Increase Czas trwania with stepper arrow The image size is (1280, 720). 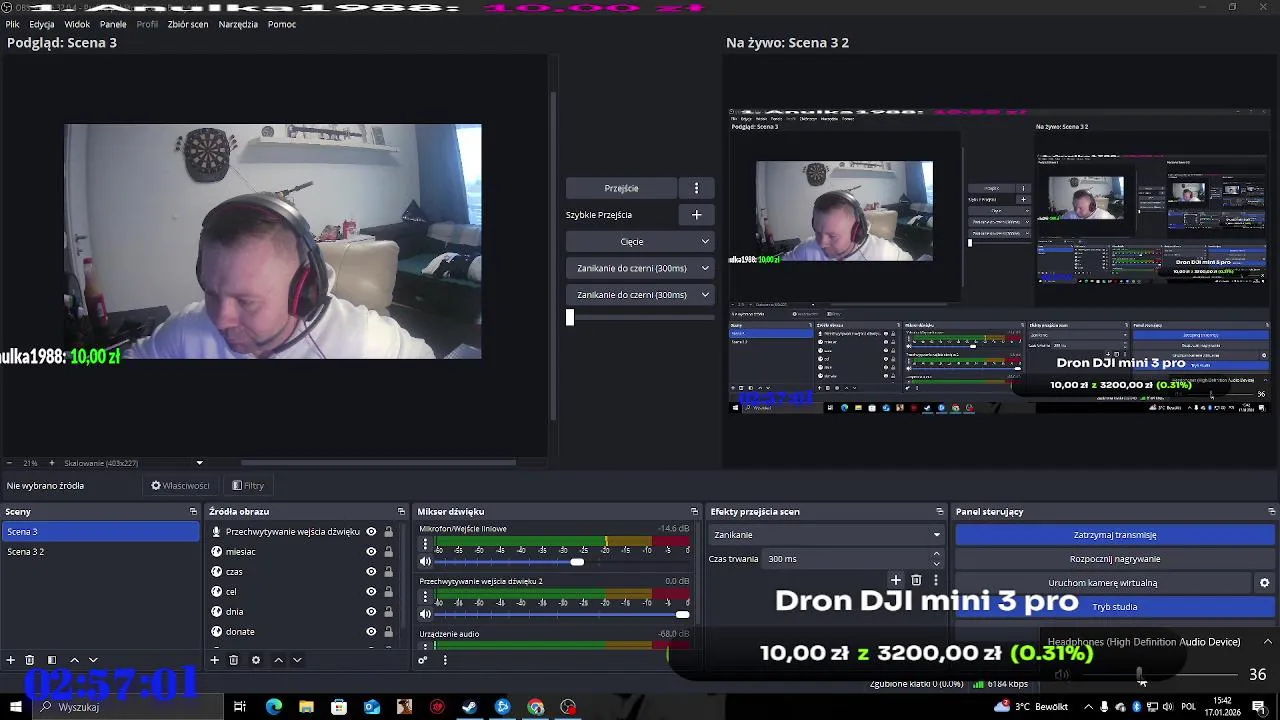[936, 554]
